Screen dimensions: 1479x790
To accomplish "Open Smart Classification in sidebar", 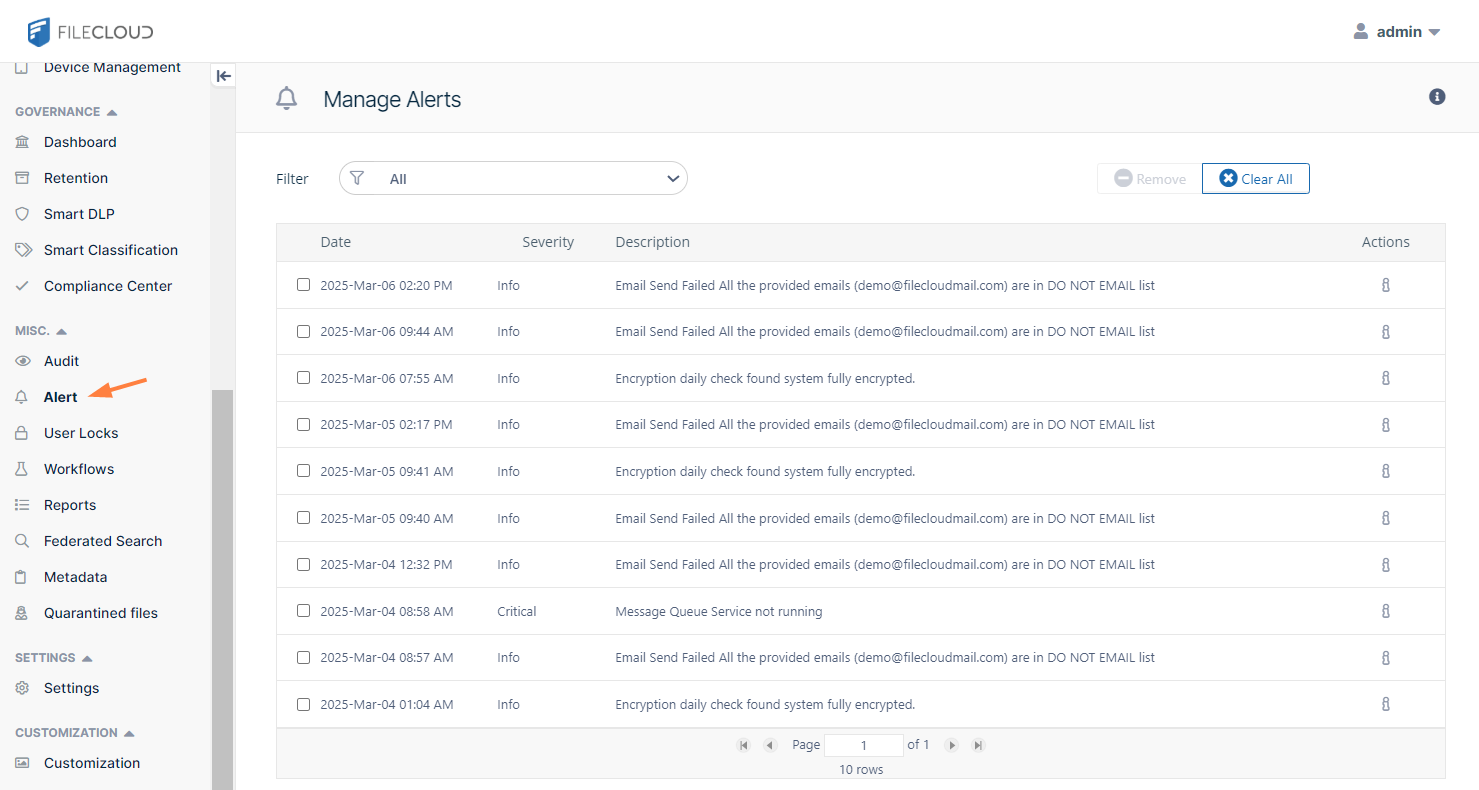I will (x=110, y=250).
